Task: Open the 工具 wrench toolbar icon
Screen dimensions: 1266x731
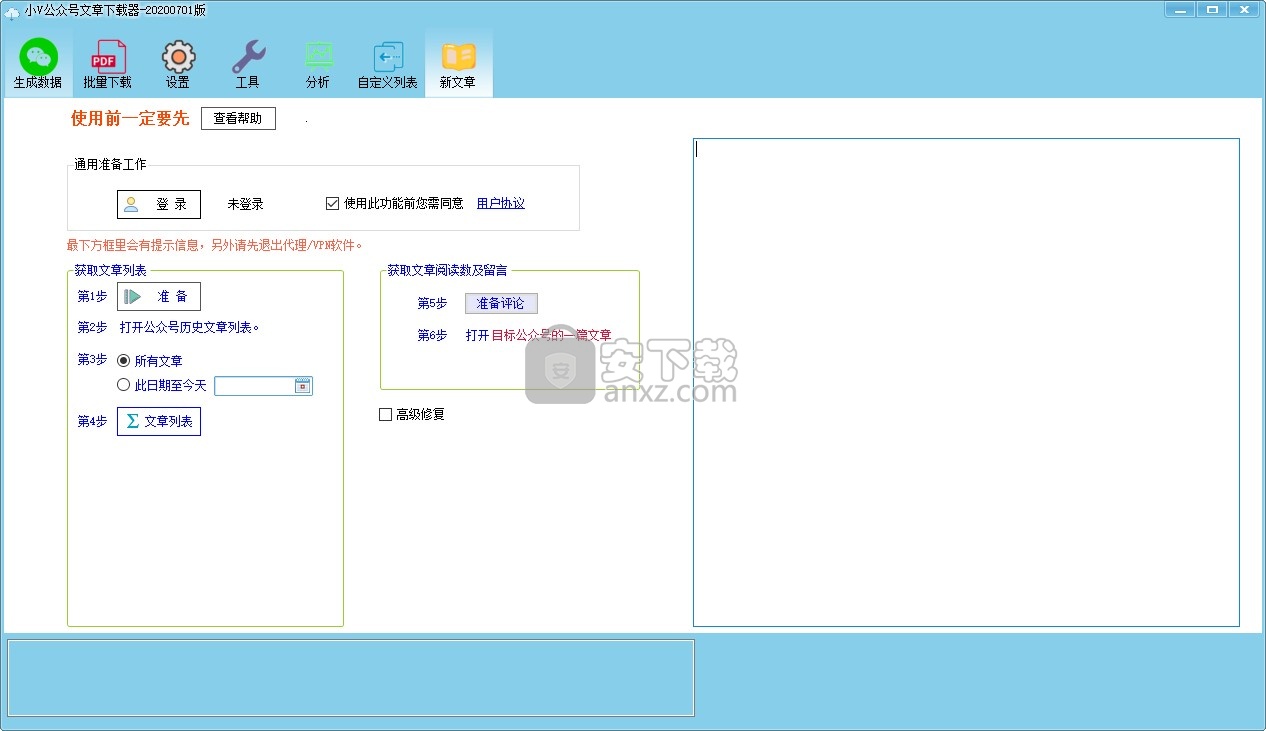Action: pos(248,64)
